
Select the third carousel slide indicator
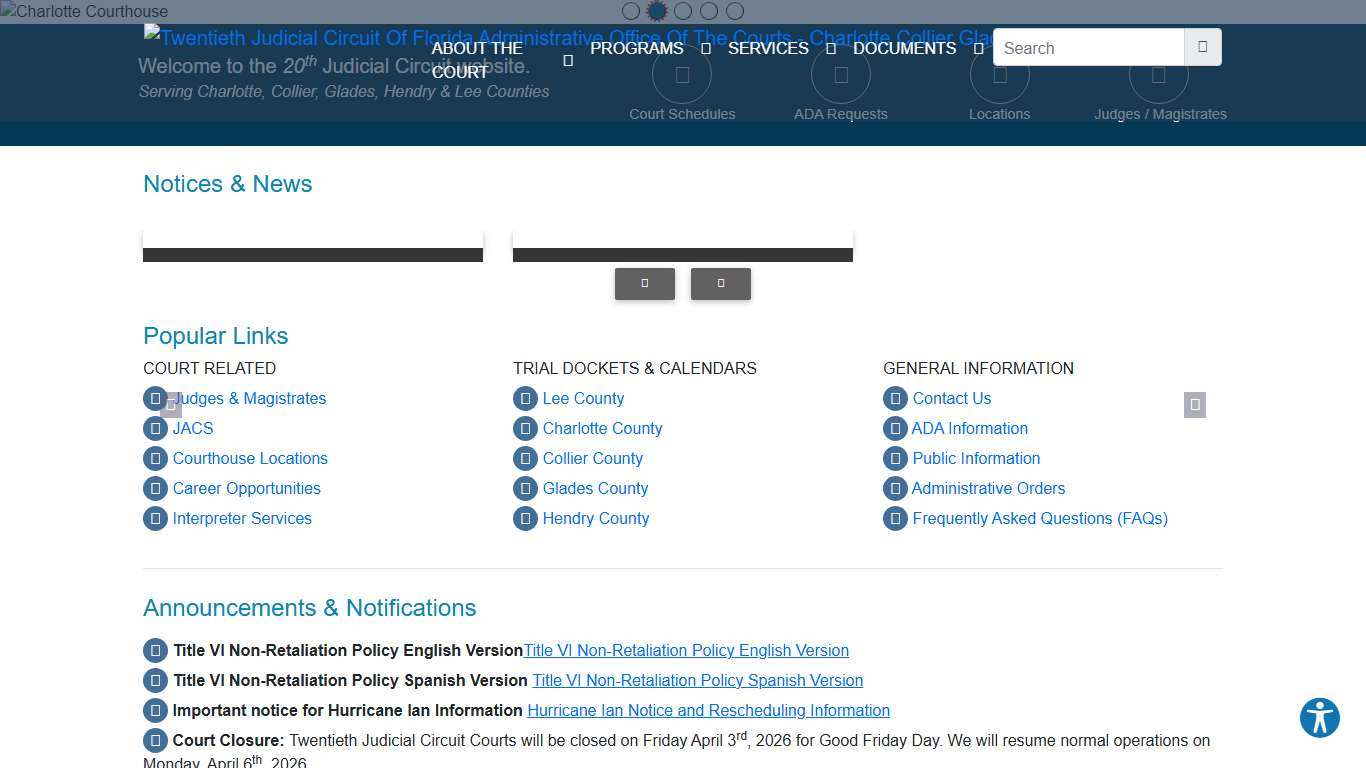(x=683, y=11)
